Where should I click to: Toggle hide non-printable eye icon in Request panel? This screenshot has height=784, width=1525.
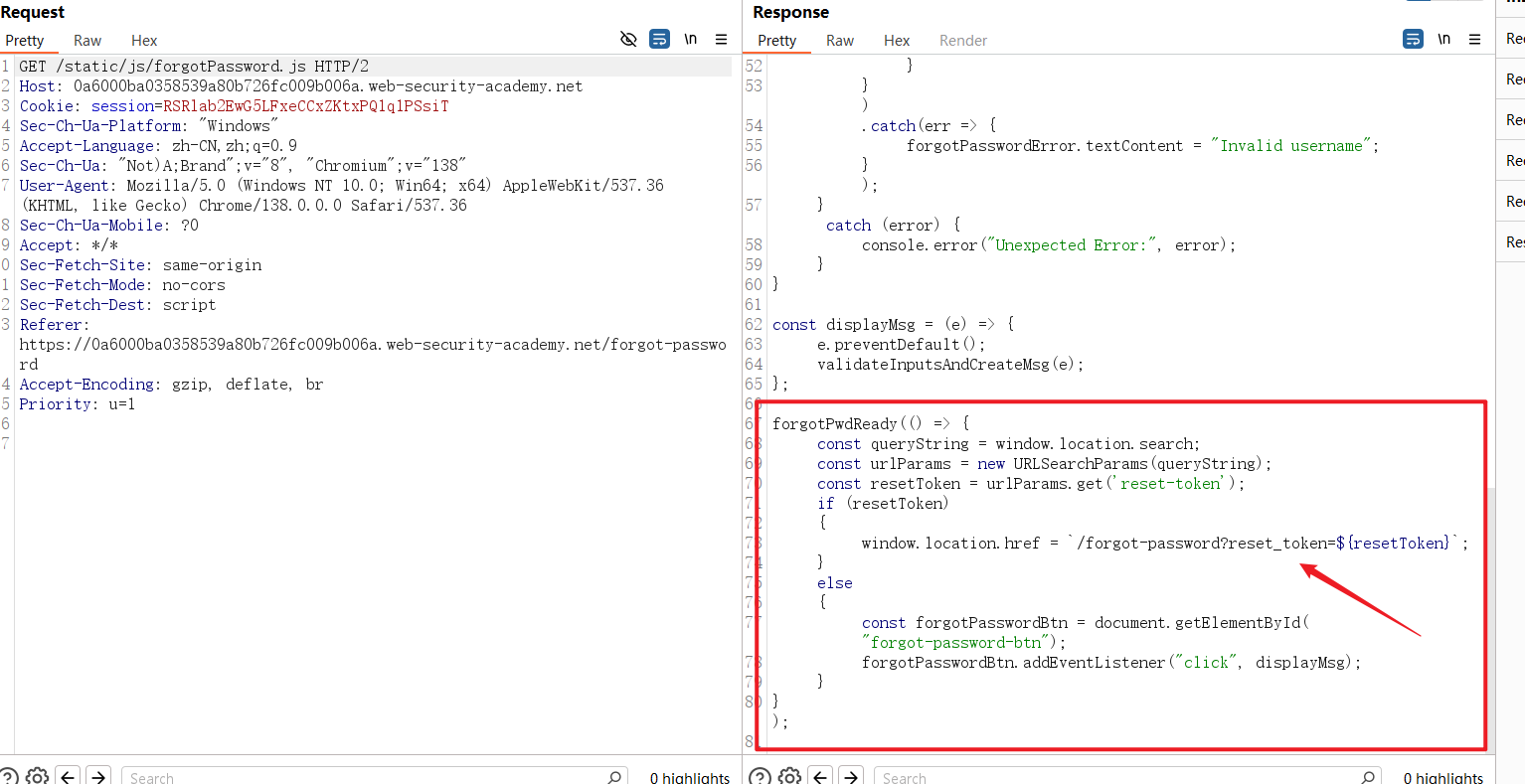(x=628, y=39)
